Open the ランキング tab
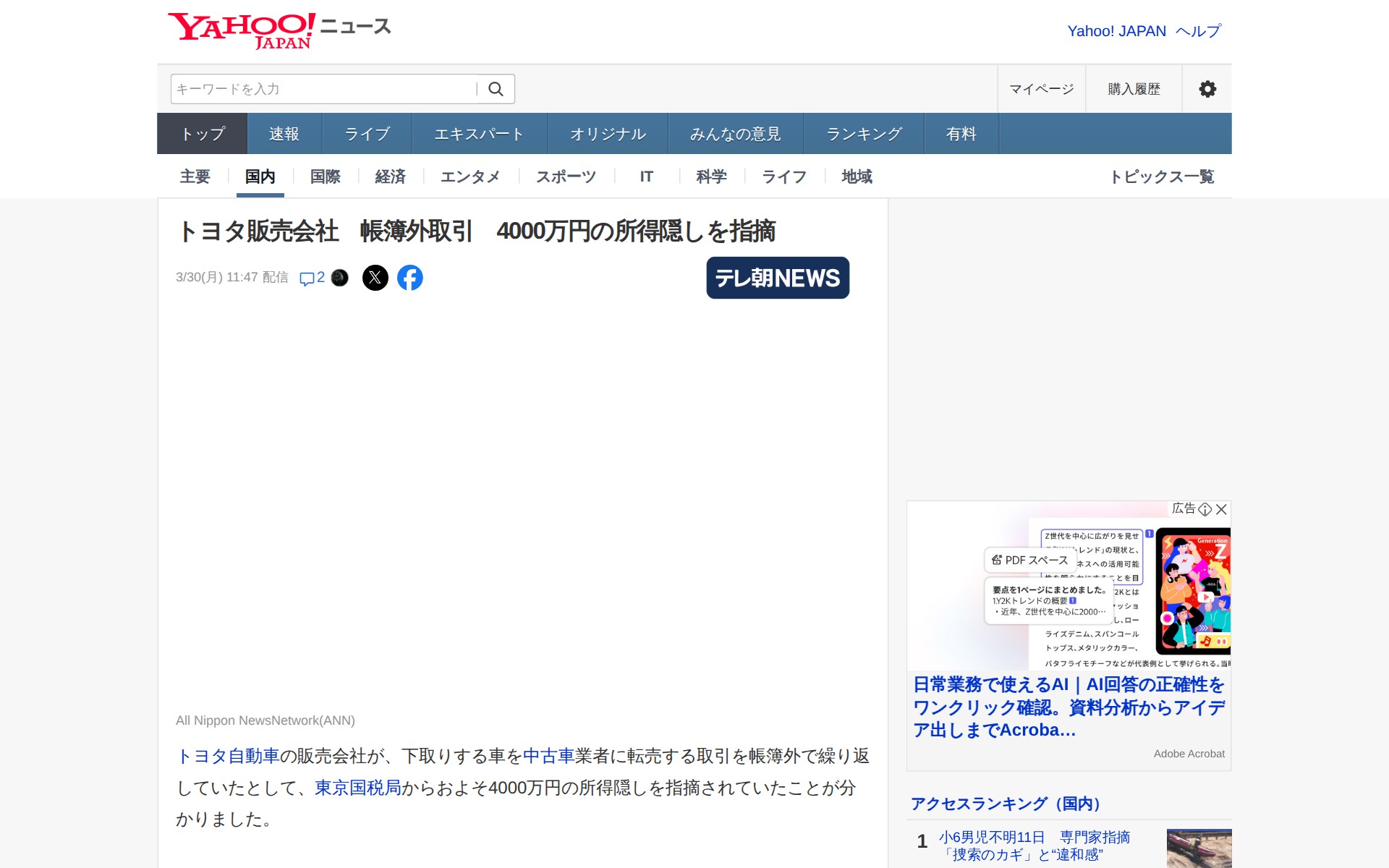Viewport: 1389px width, 868px height. tap(864, 134)
